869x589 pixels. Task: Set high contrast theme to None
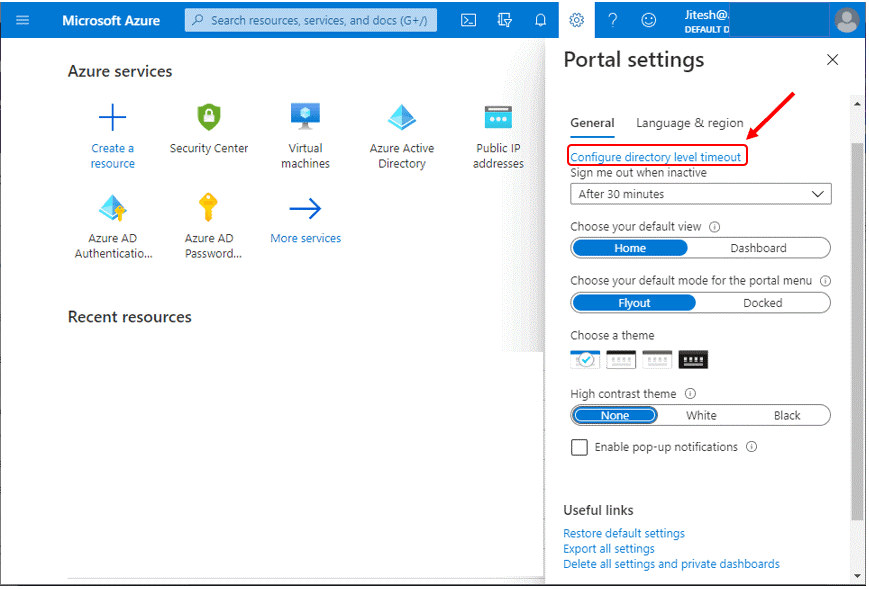616,416
